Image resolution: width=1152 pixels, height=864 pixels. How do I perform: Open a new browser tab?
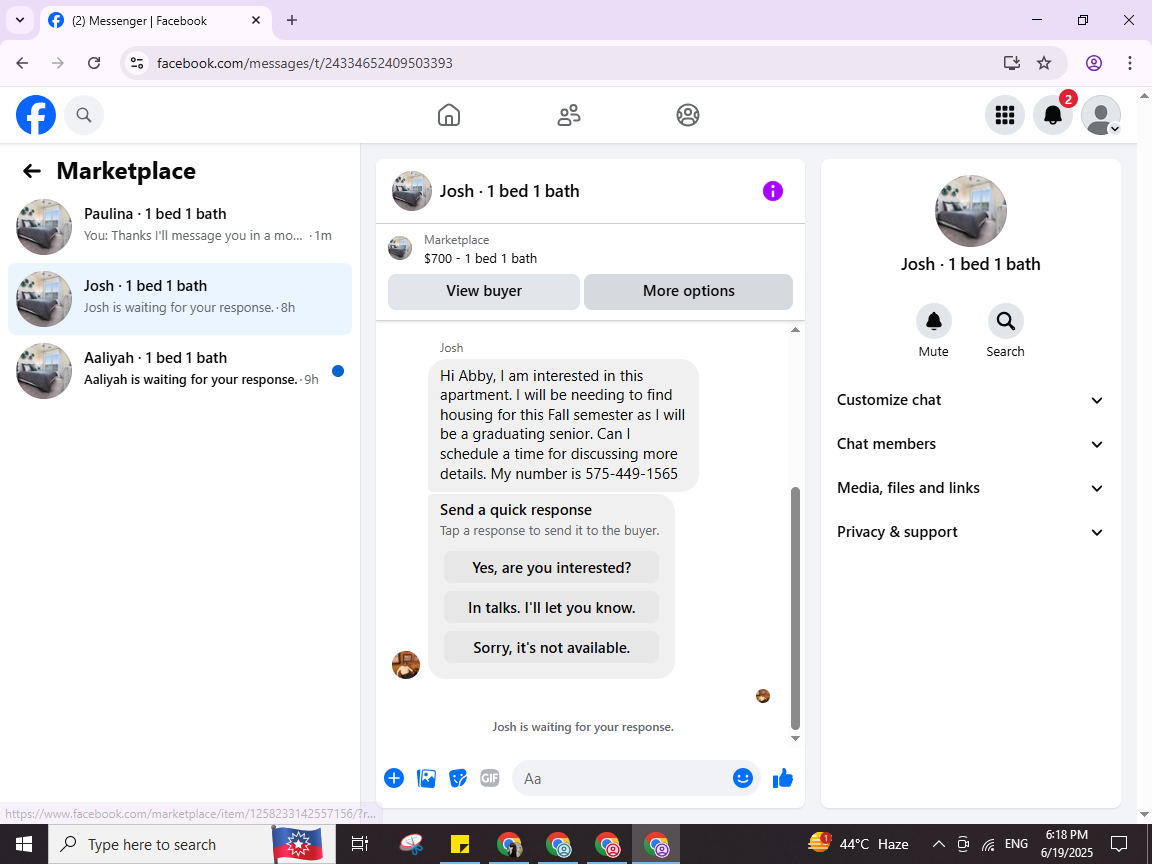click(x=292, y=21)
